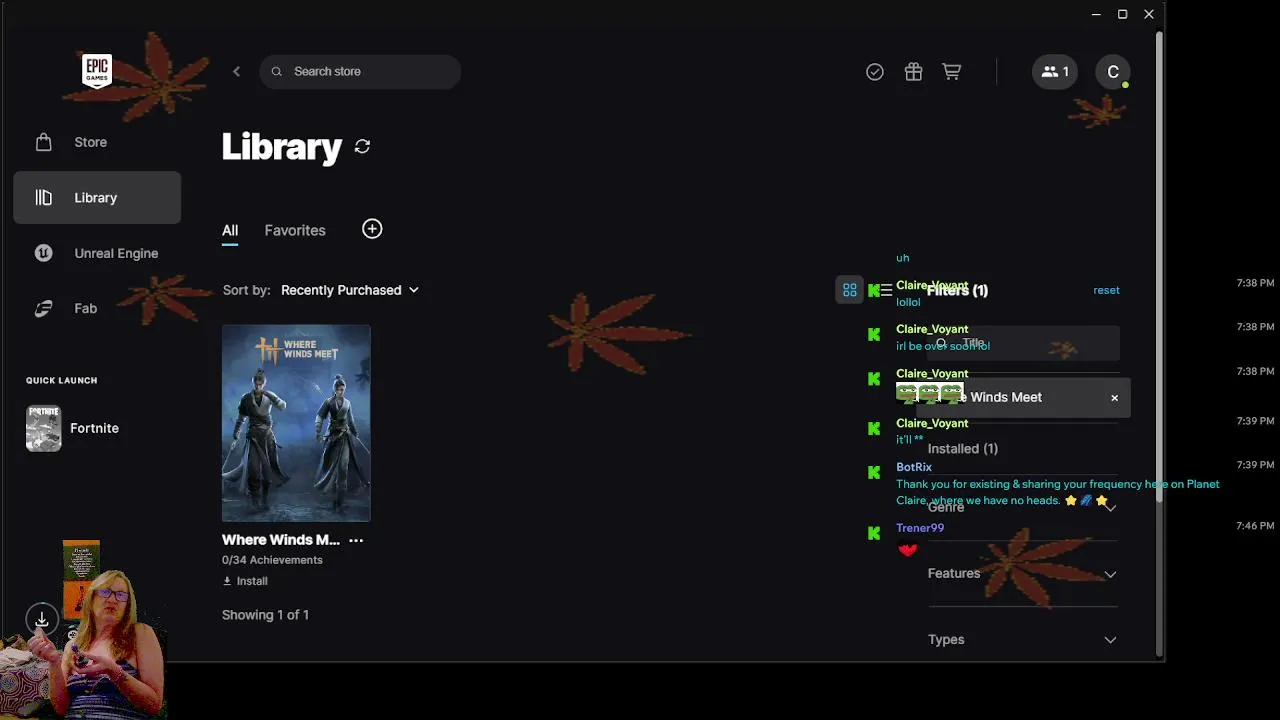Click the Where Winds Meet title
This screenshot has height=720, width=1280.
coord(281,540)
